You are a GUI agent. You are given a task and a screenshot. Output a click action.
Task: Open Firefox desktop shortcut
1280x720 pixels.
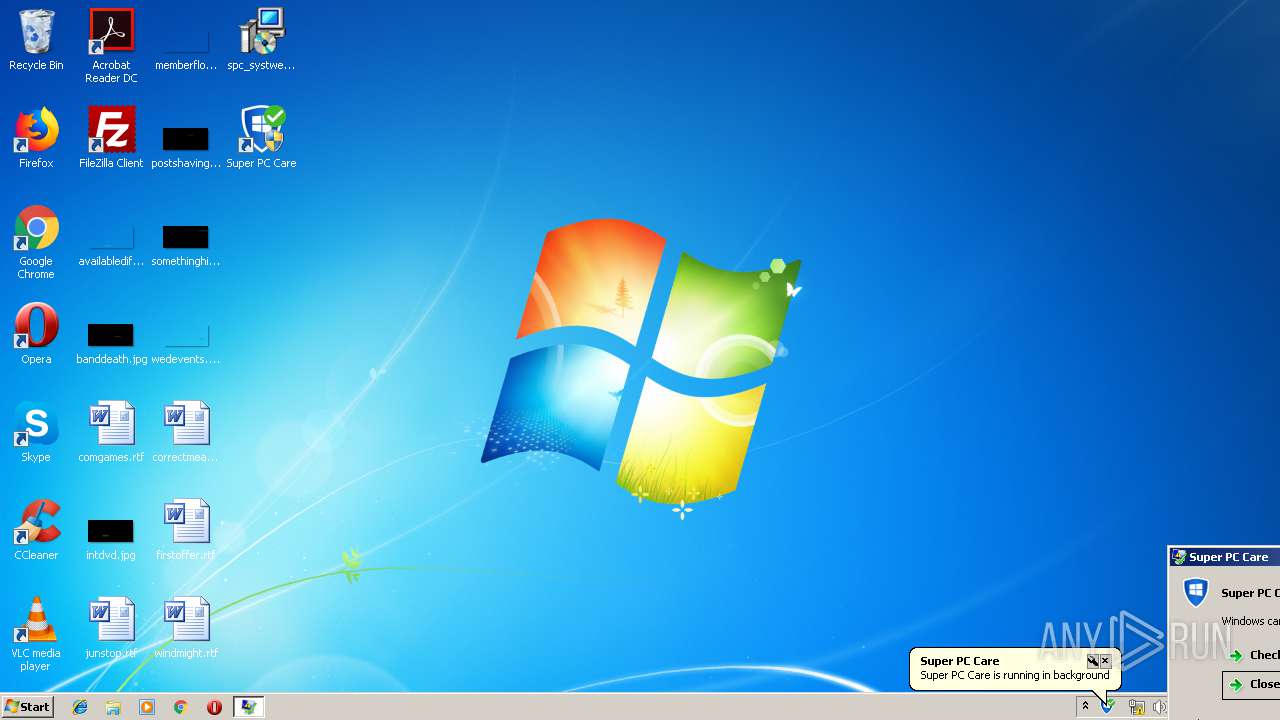pyautogui.click(x=36, y=139)
